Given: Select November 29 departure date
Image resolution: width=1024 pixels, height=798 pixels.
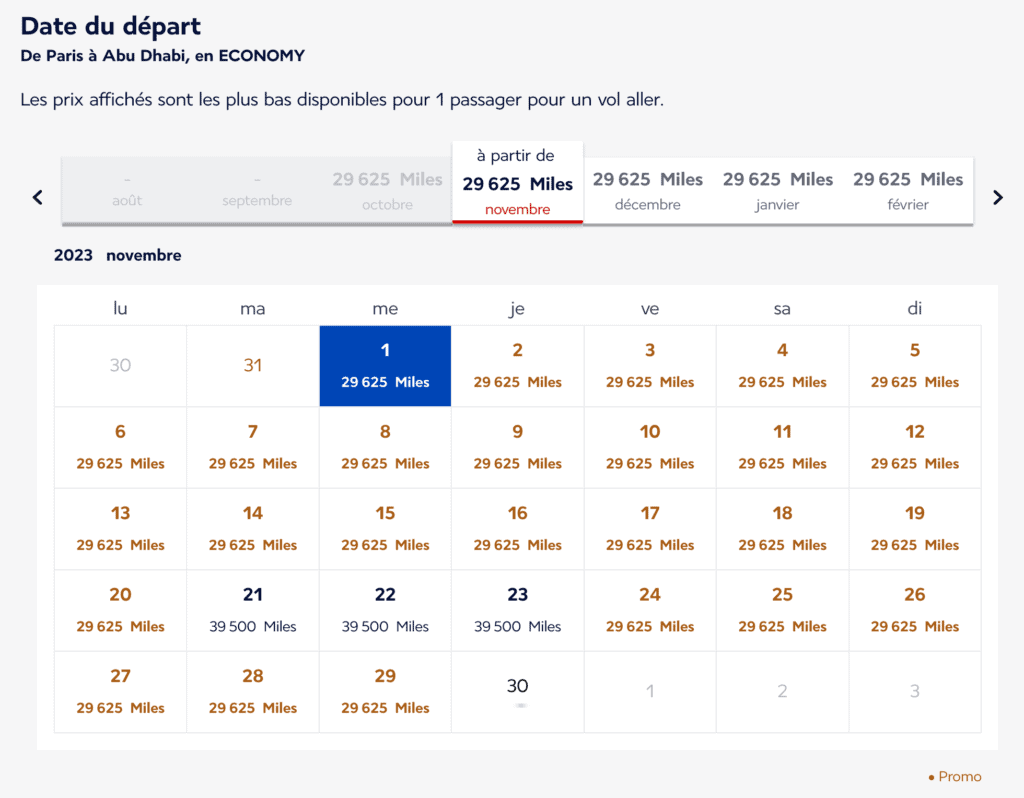Looking at the screenshot, I should point(385,691).
